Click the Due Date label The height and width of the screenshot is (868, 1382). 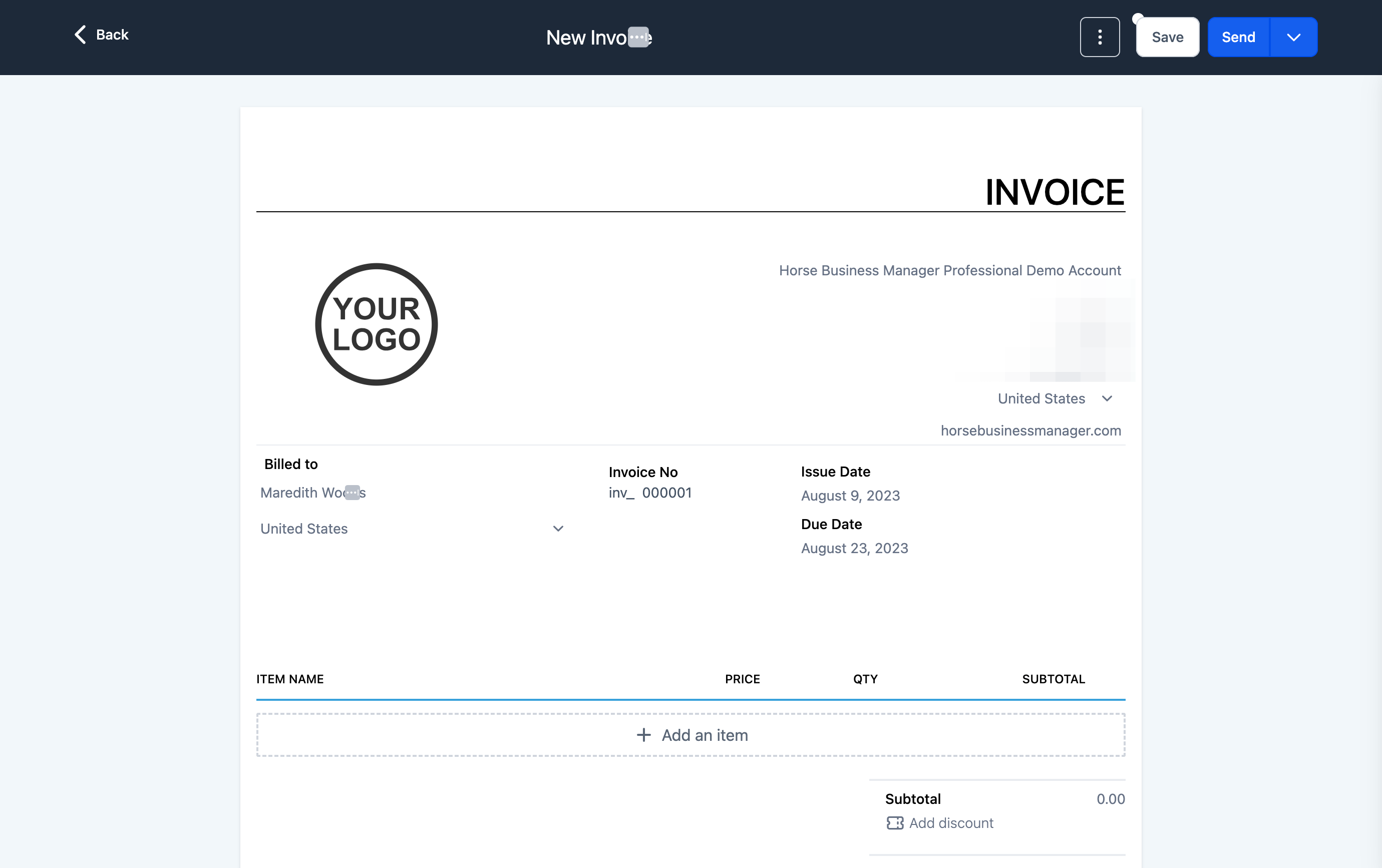click(831, 525)
